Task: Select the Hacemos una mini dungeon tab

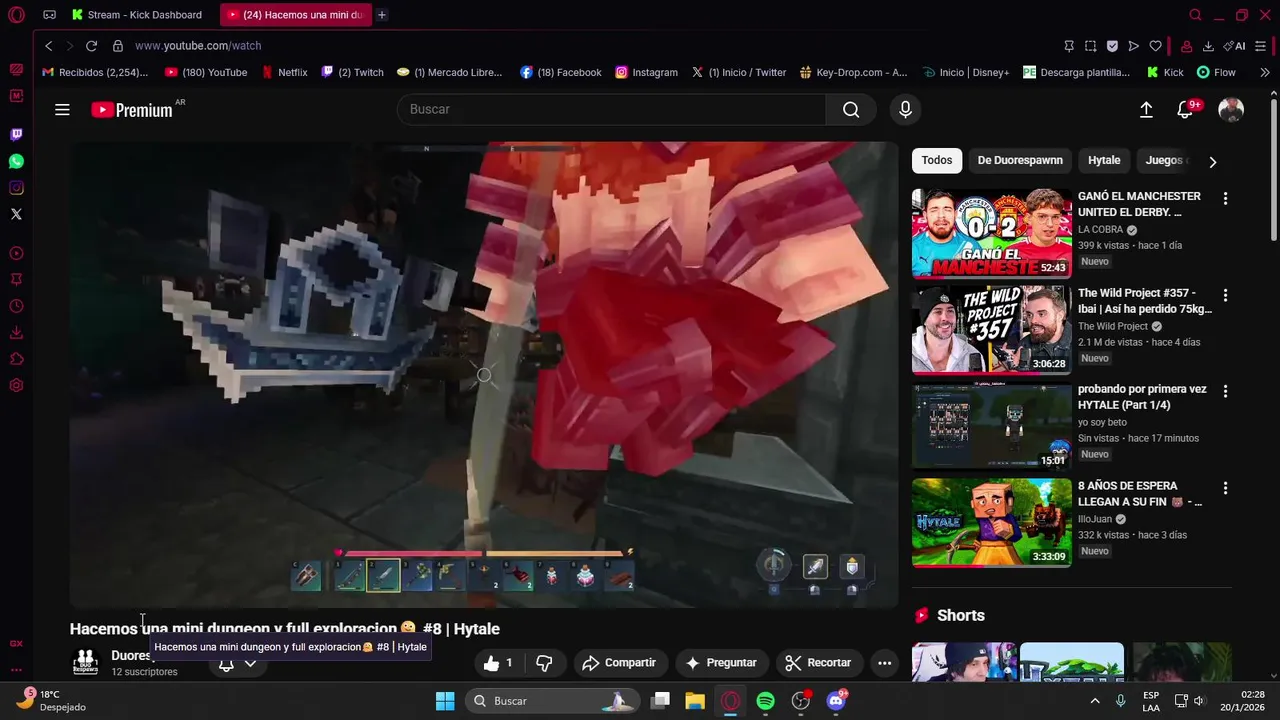Action: coord(295,15)
